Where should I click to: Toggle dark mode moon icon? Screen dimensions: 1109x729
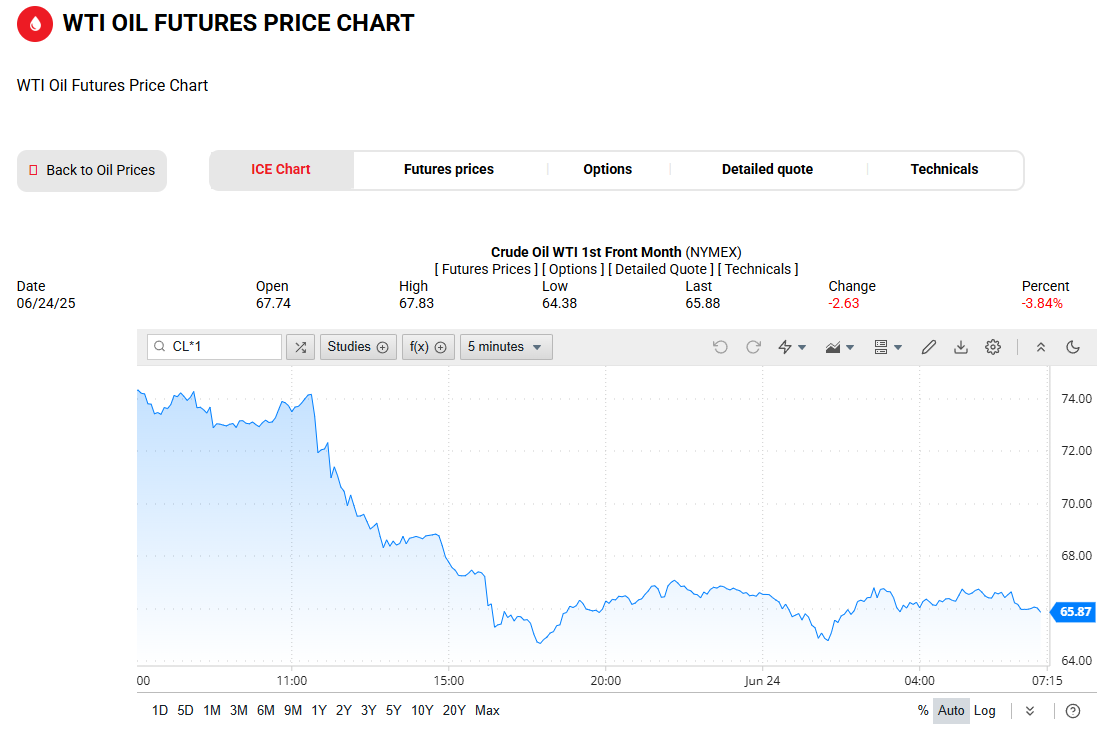(x=1073, y=347)
